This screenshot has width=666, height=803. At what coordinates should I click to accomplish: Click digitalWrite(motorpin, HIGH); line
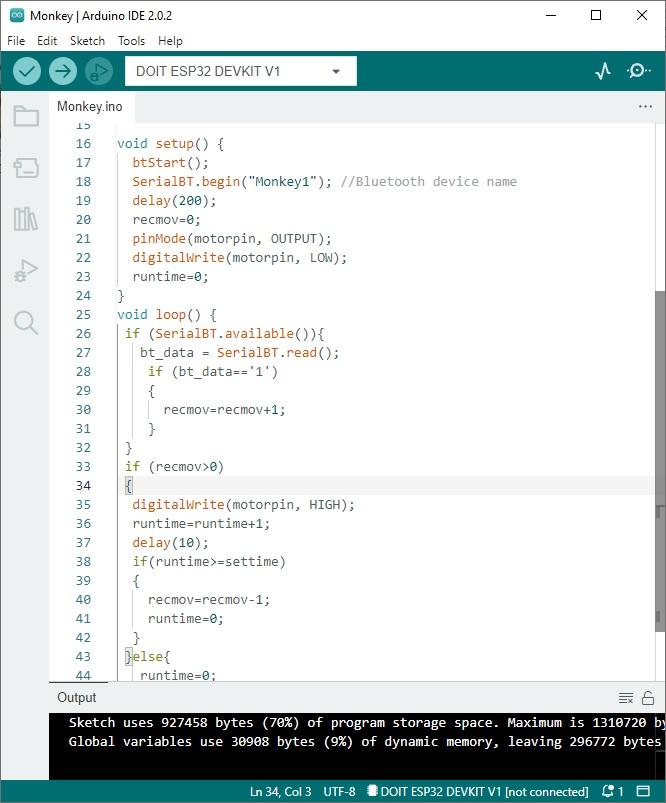point(243,505)
